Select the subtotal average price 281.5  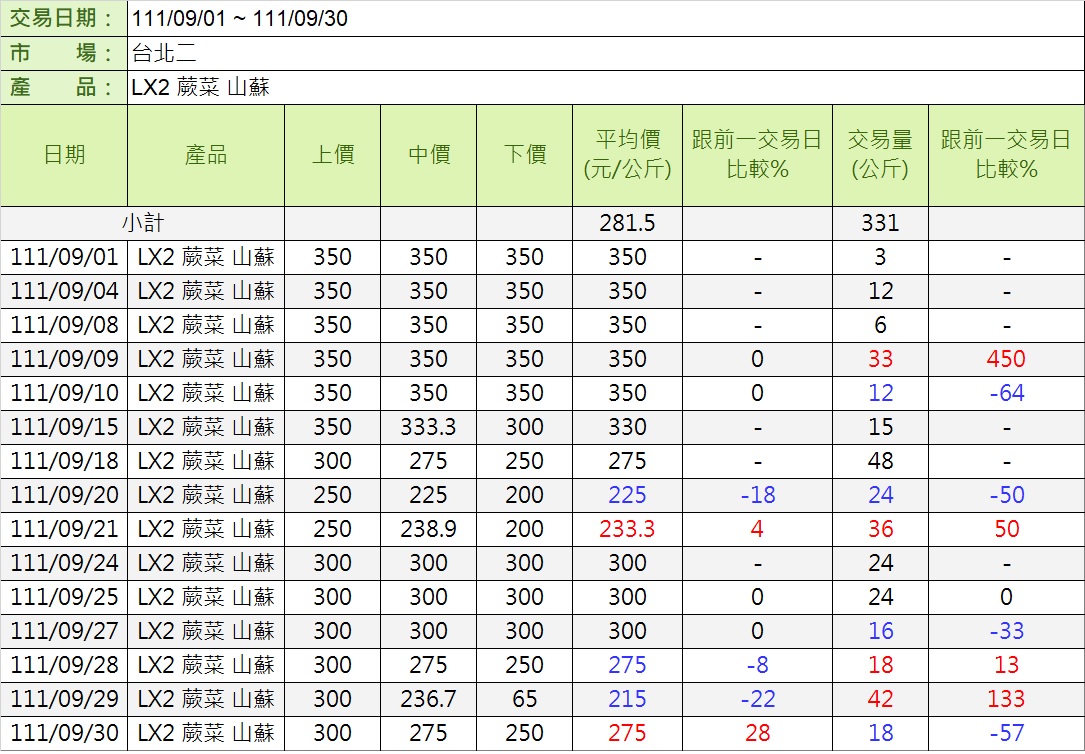point(627,223)
